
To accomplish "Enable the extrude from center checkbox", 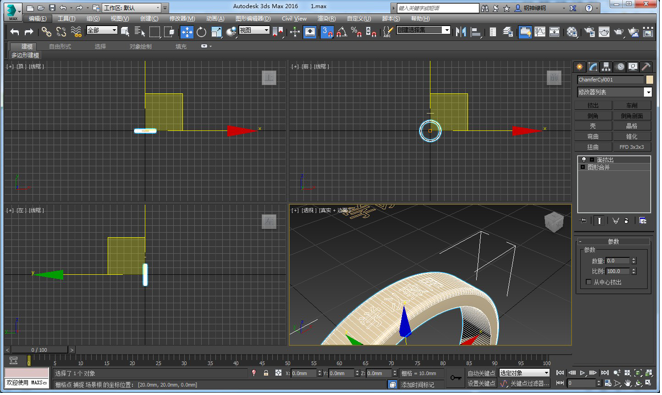I will click(589, 282).
